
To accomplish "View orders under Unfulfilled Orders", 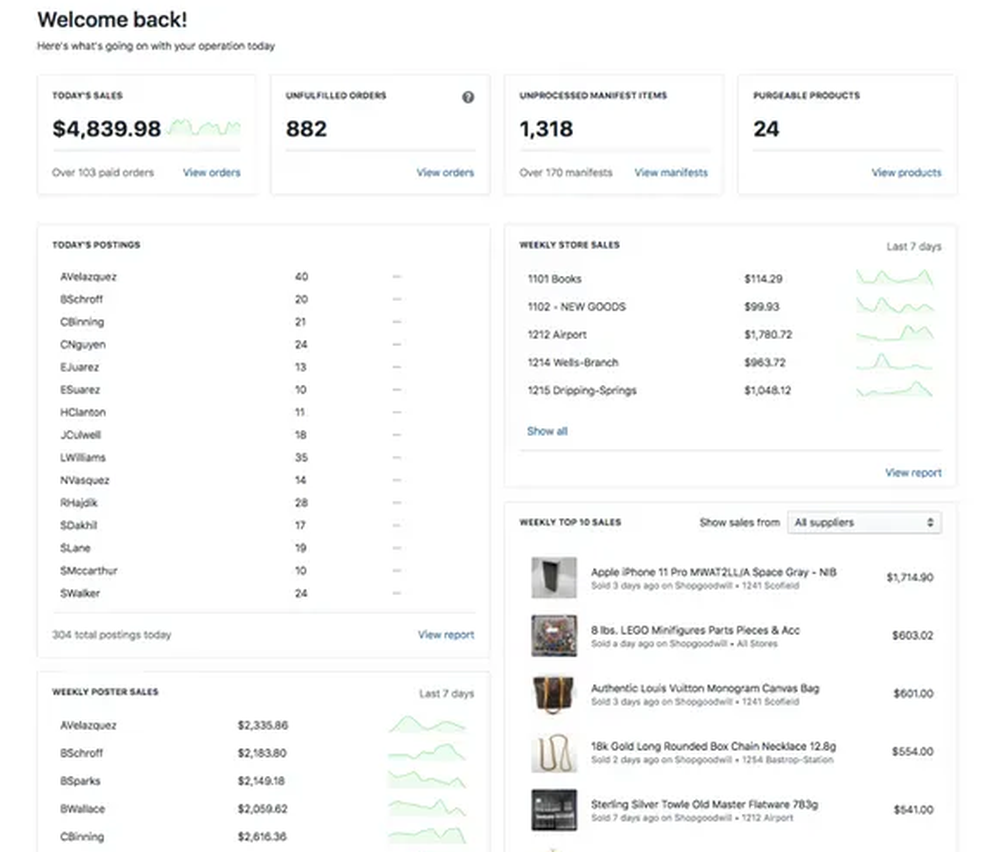I will pyautogui.click(x=445, y=172).
